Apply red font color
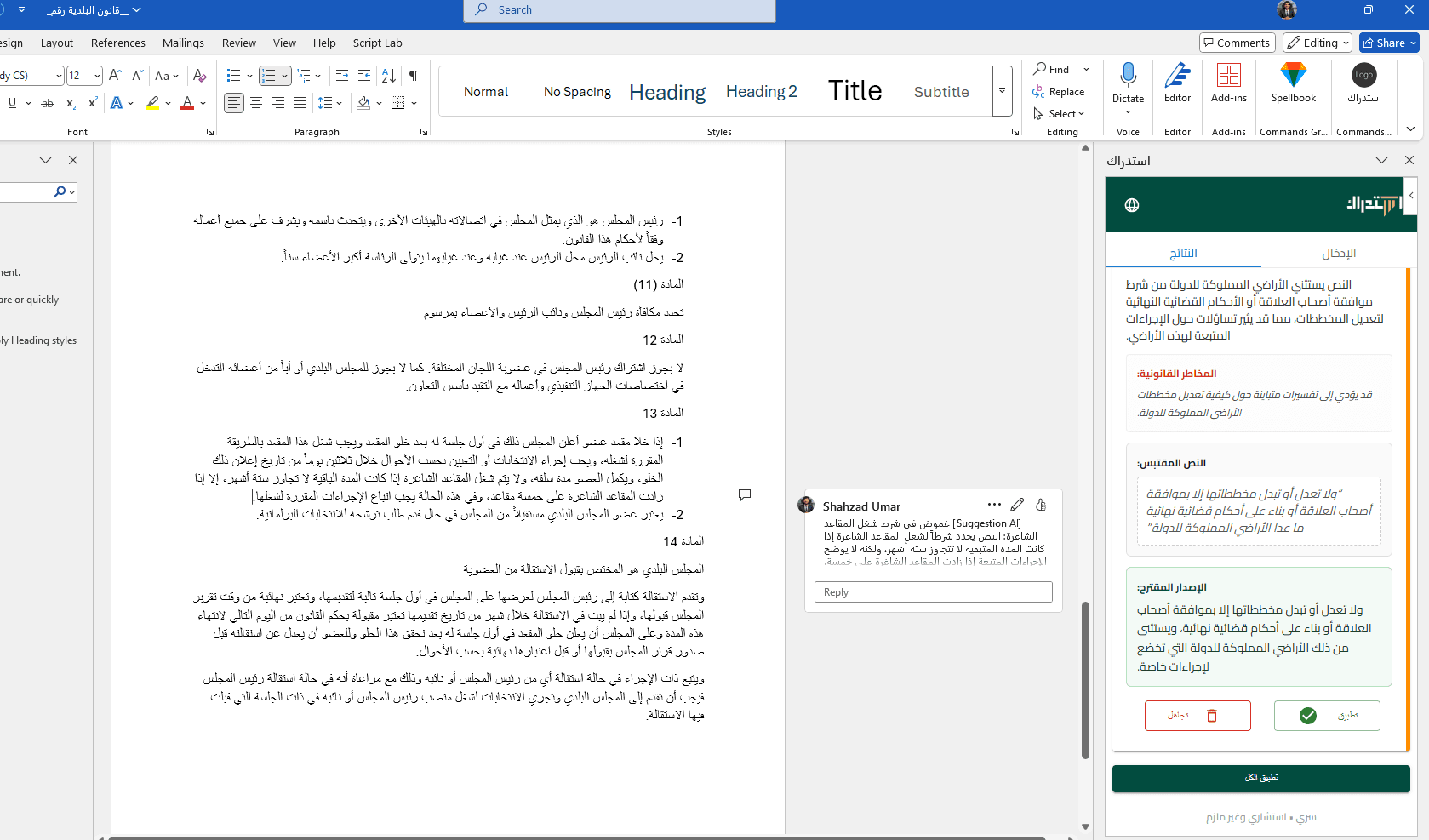The height and width of the screenshot is (840, 1429). (187, 103)
